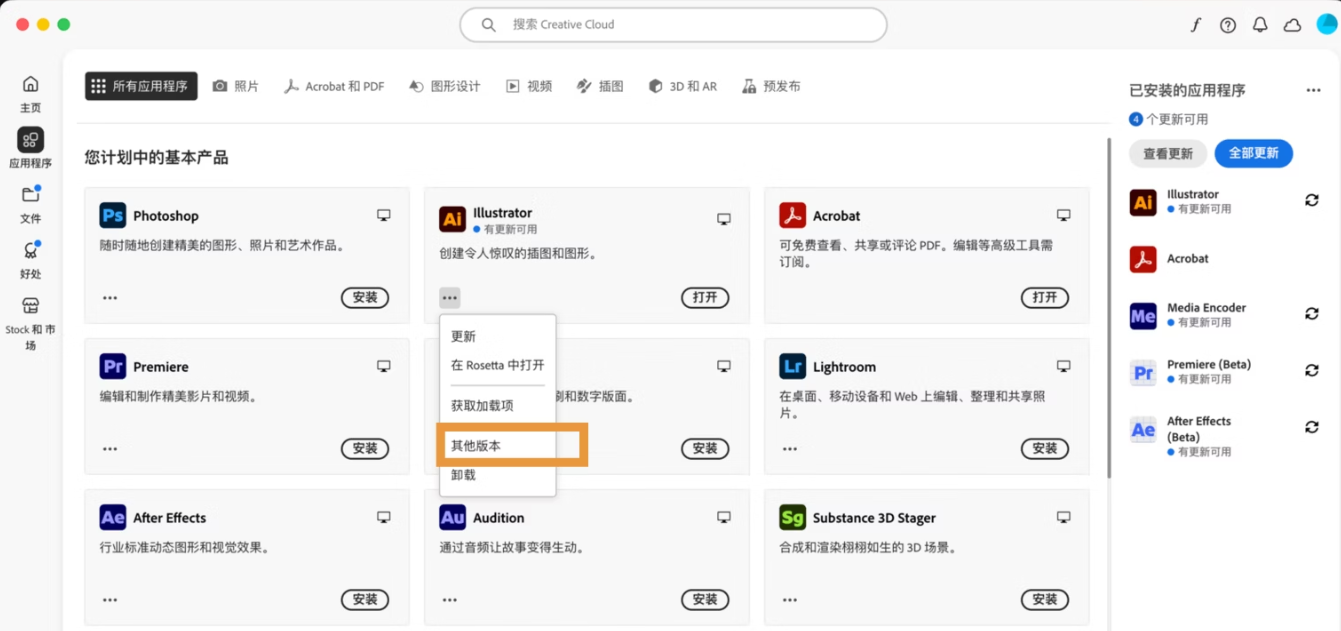Viewport: 1341px width, 631px height.
Task: Install Premiere with its 安装 button
Action: coord(365,449)
